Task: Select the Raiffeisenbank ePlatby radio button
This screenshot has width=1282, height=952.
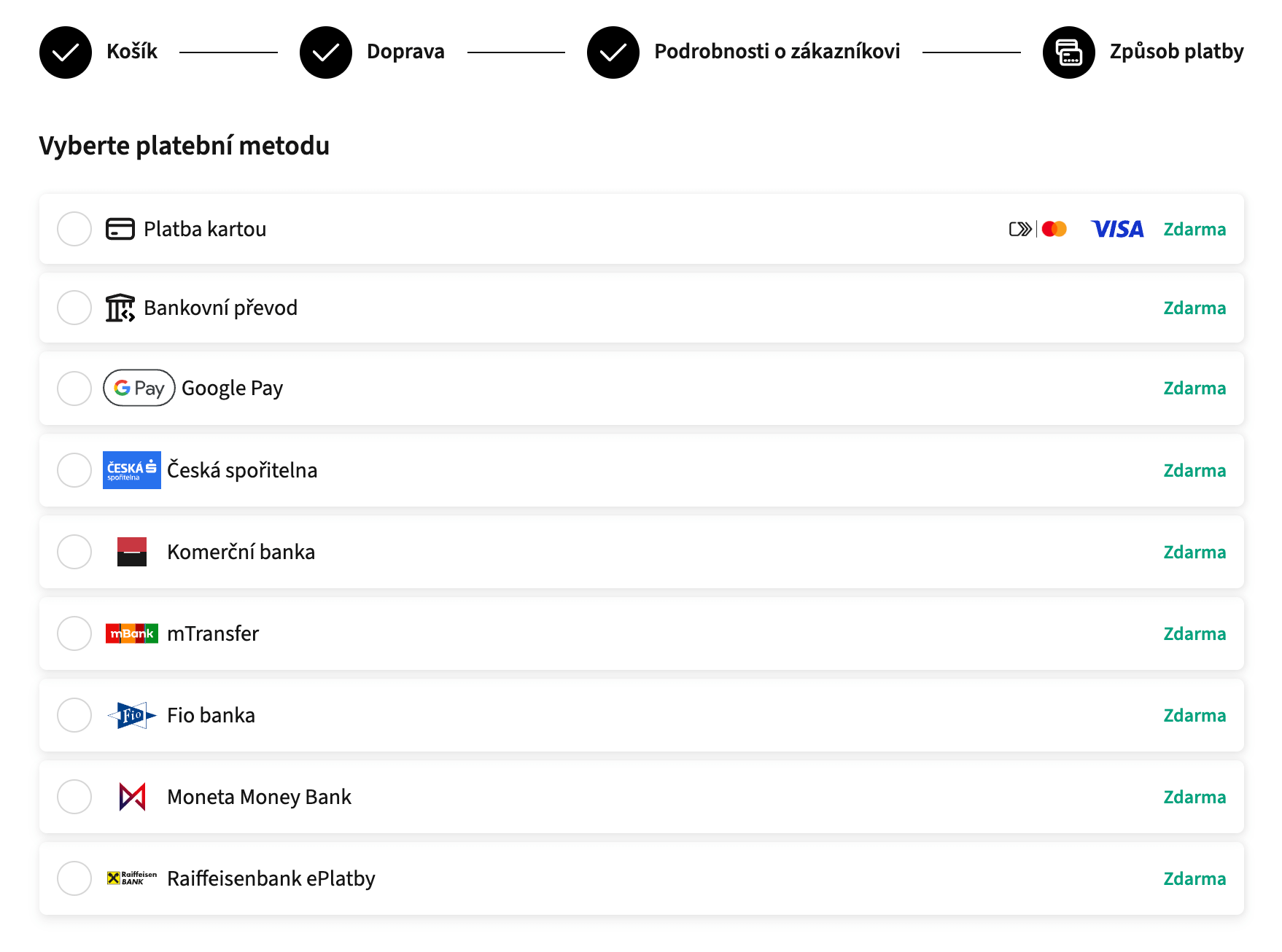Action: (x=74, y=878)
